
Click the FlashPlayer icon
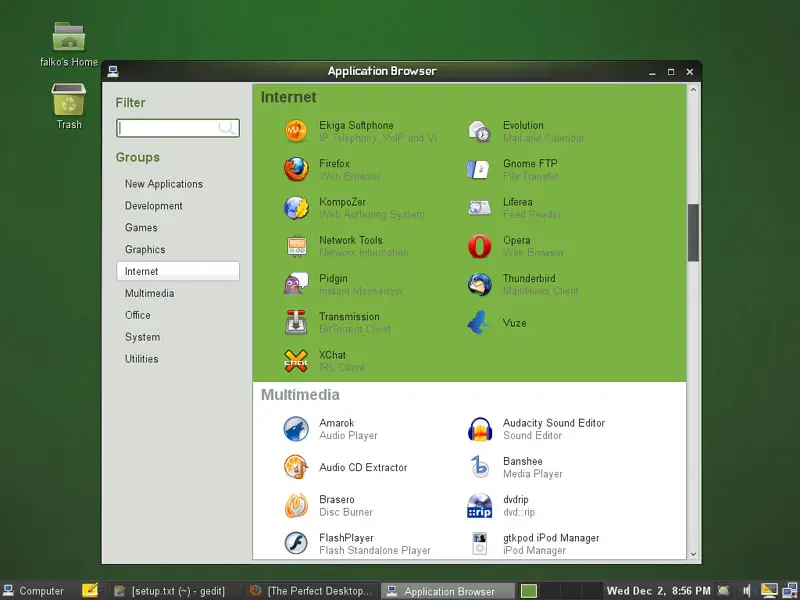296,543
